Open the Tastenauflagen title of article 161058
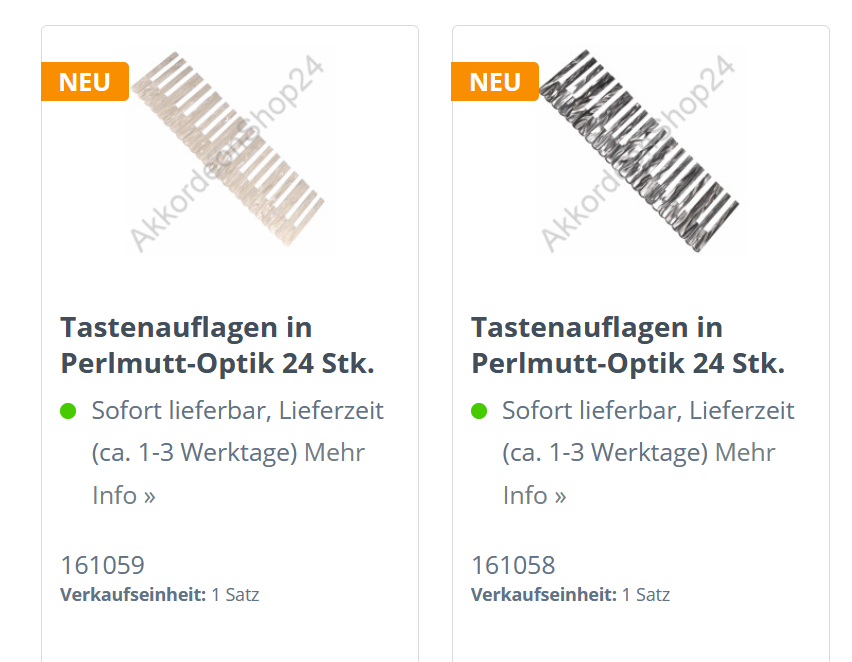 [628, 345]
